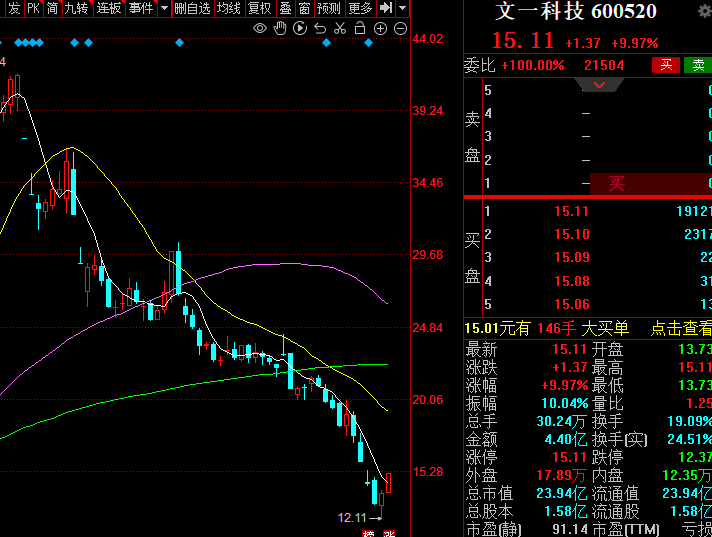The height and width of the screenshot is (537, 712).
Task: Zoom in with the plus circle icon
Action: click(380, 29)
